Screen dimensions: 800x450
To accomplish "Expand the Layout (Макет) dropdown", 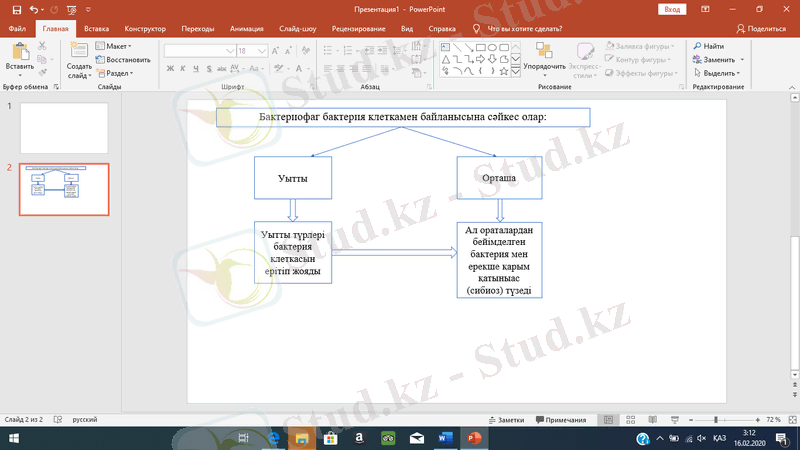I will [x=114, y=46].
